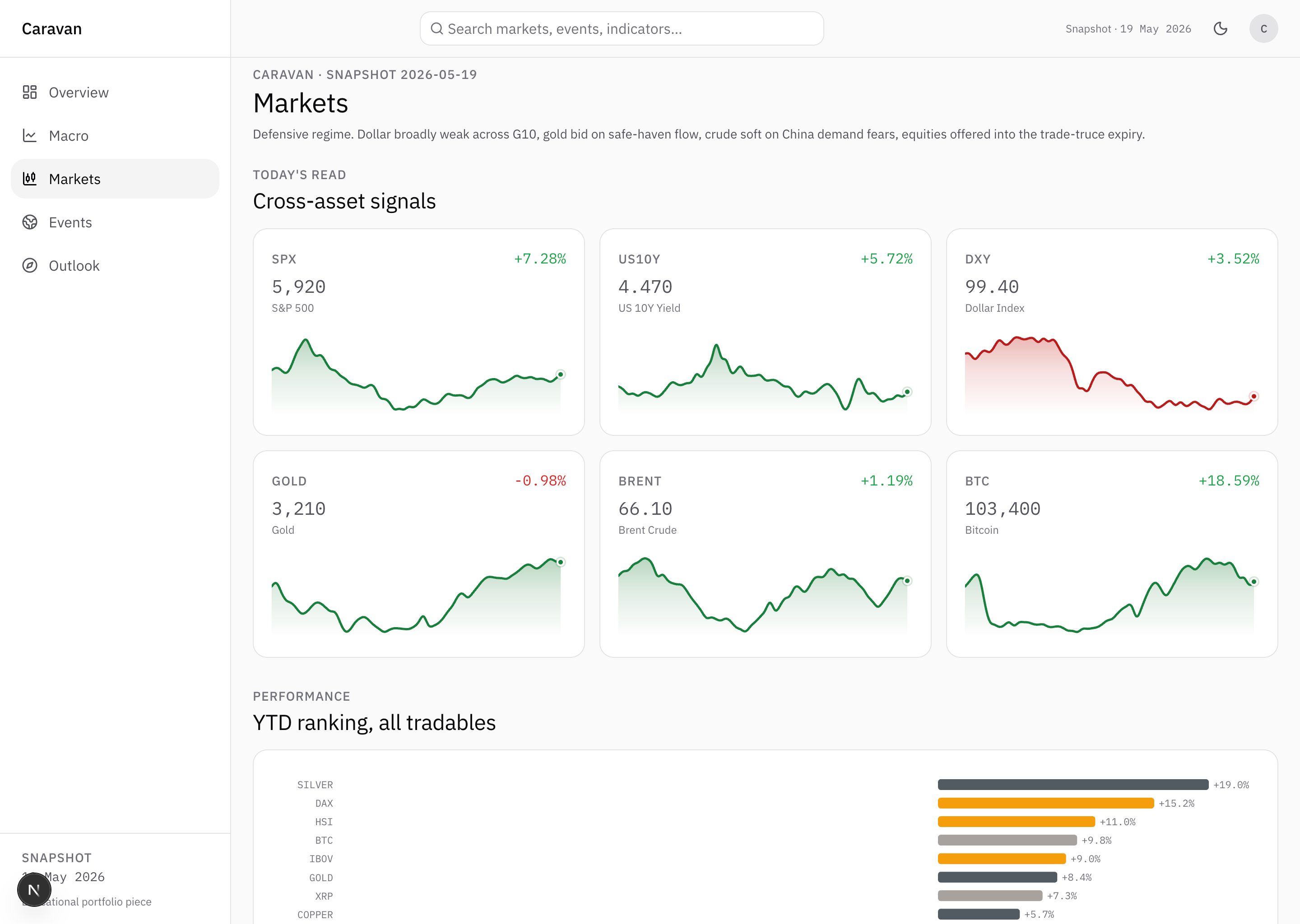Click the -0.98% change on GOLD
Image resolution: width=1300 pixels, height=924 pixels.
(539, 480)
